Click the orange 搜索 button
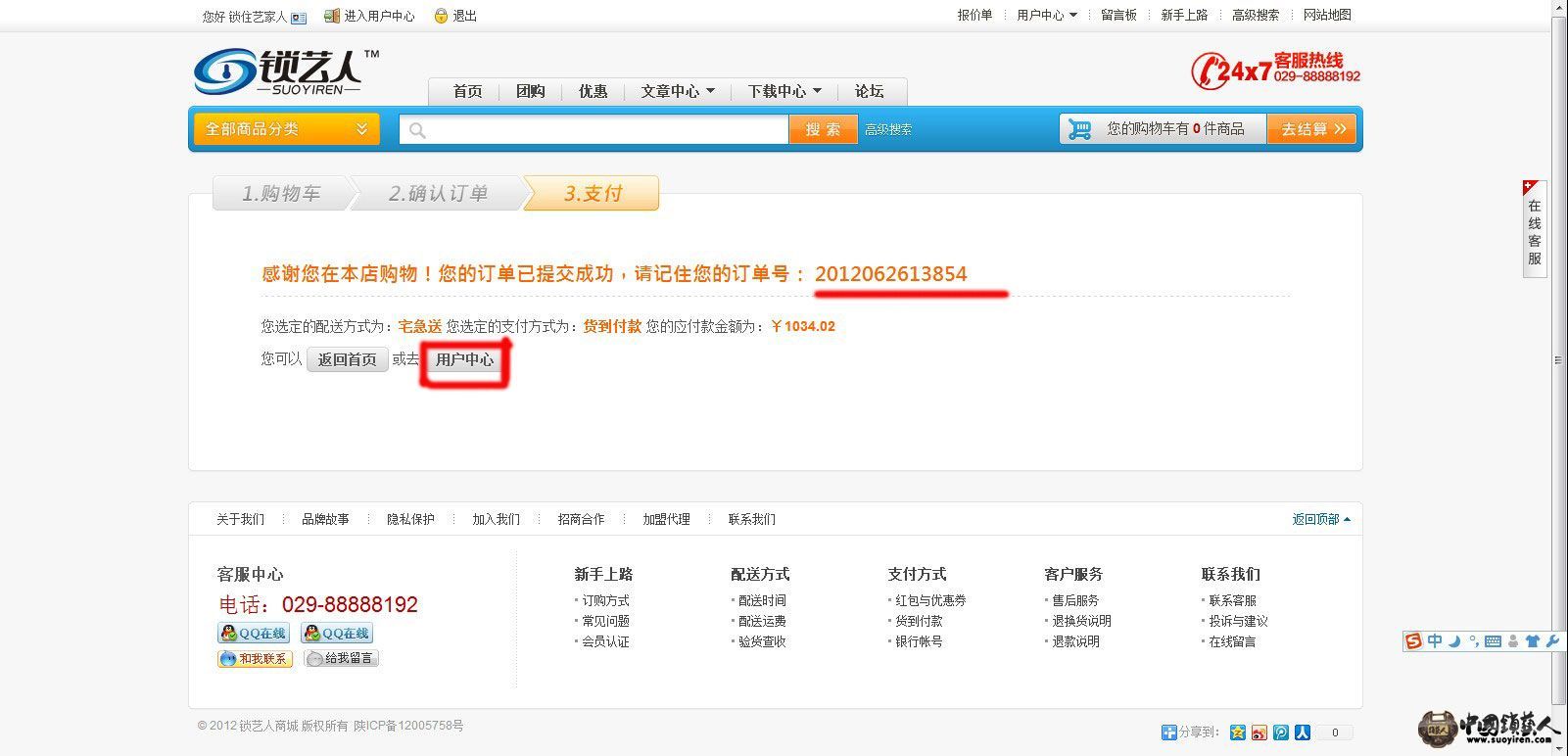 [x=823, y=129]
